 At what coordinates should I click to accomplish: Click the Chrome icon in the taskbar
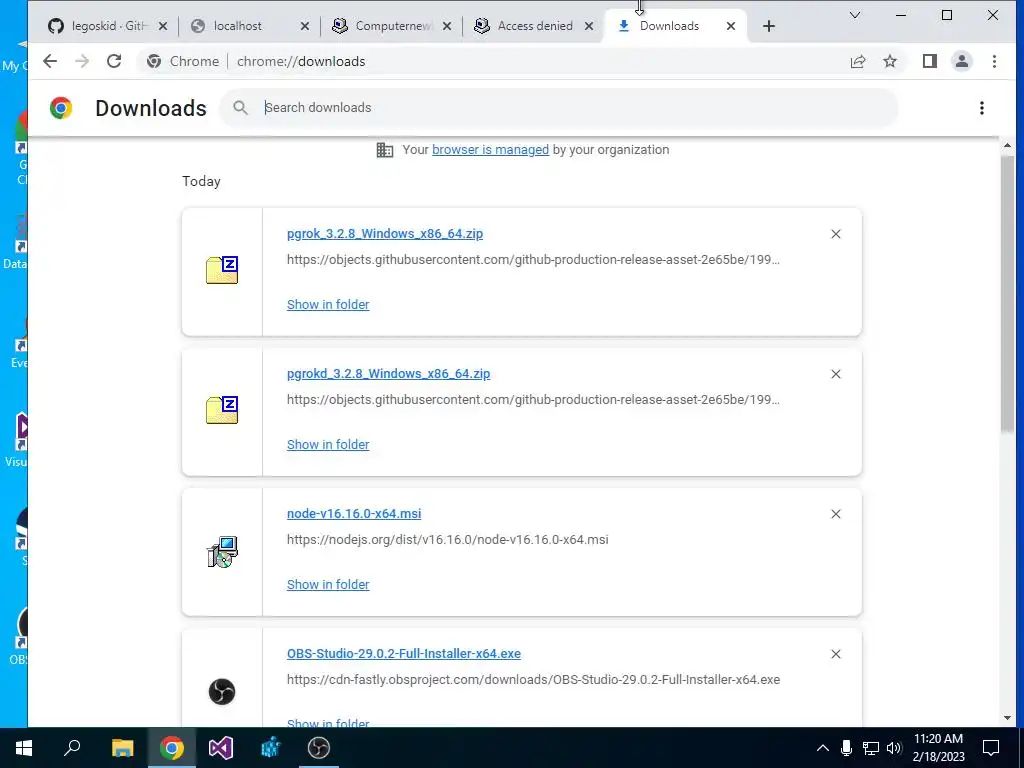(172, 748)
